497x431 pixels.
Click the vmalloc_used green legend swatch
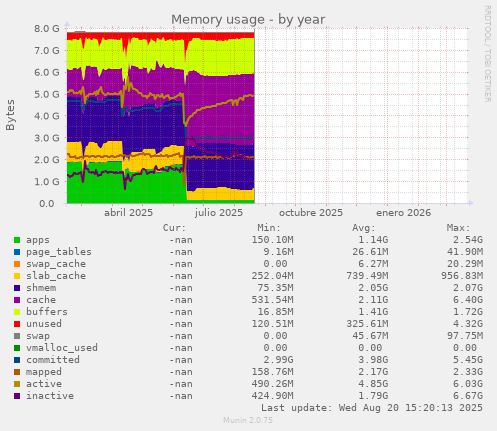(x=17, y=348)
